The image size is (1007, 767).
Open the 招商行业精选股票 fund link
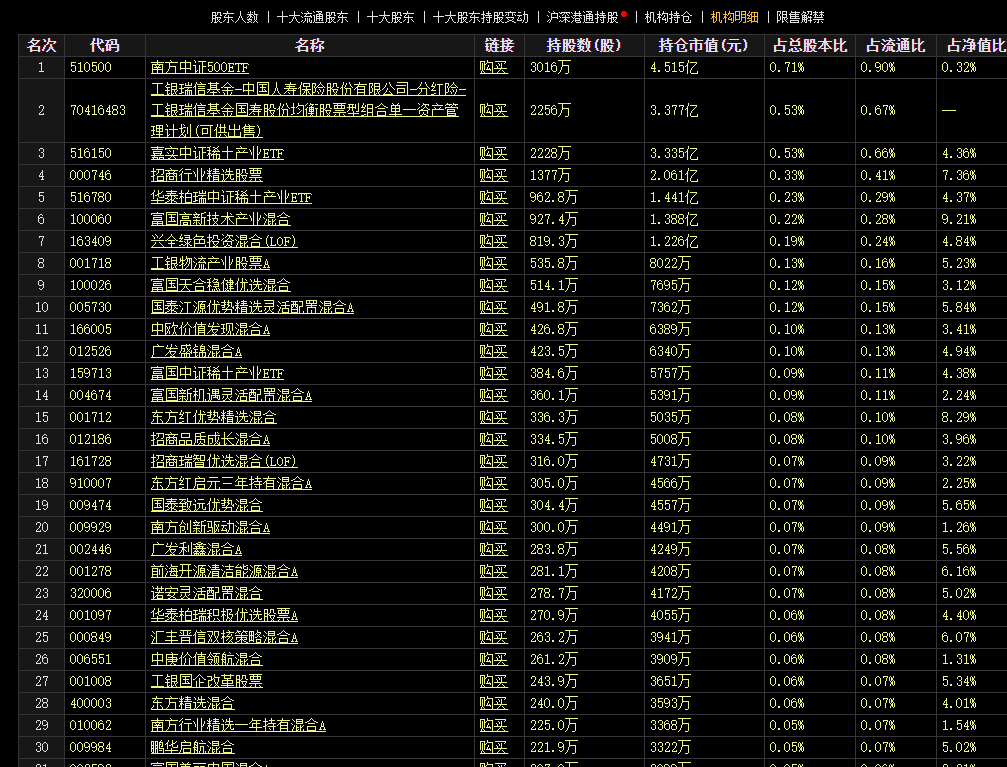click(x=207, y=175)
